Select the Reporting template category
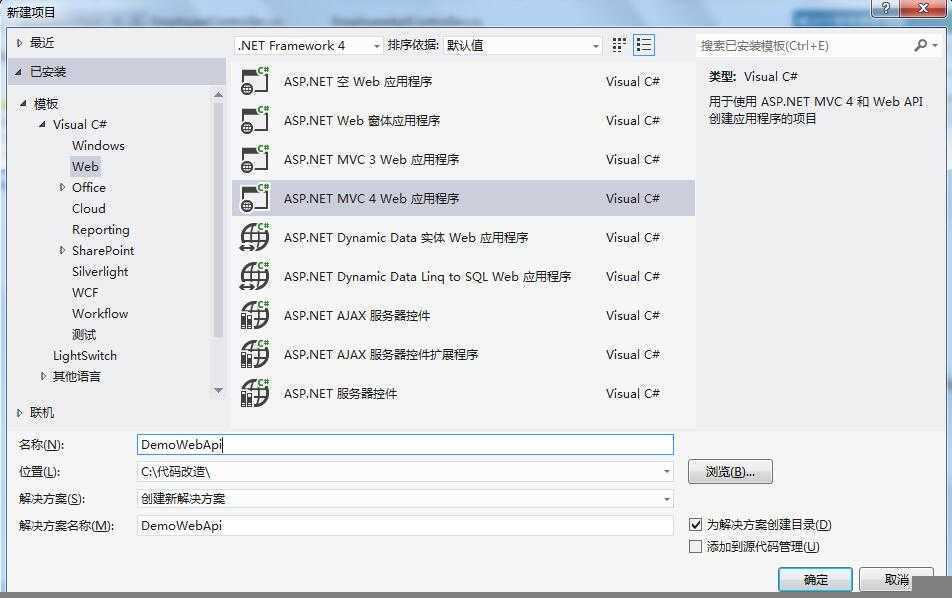 pyautogui.click(x=101, y=229)
